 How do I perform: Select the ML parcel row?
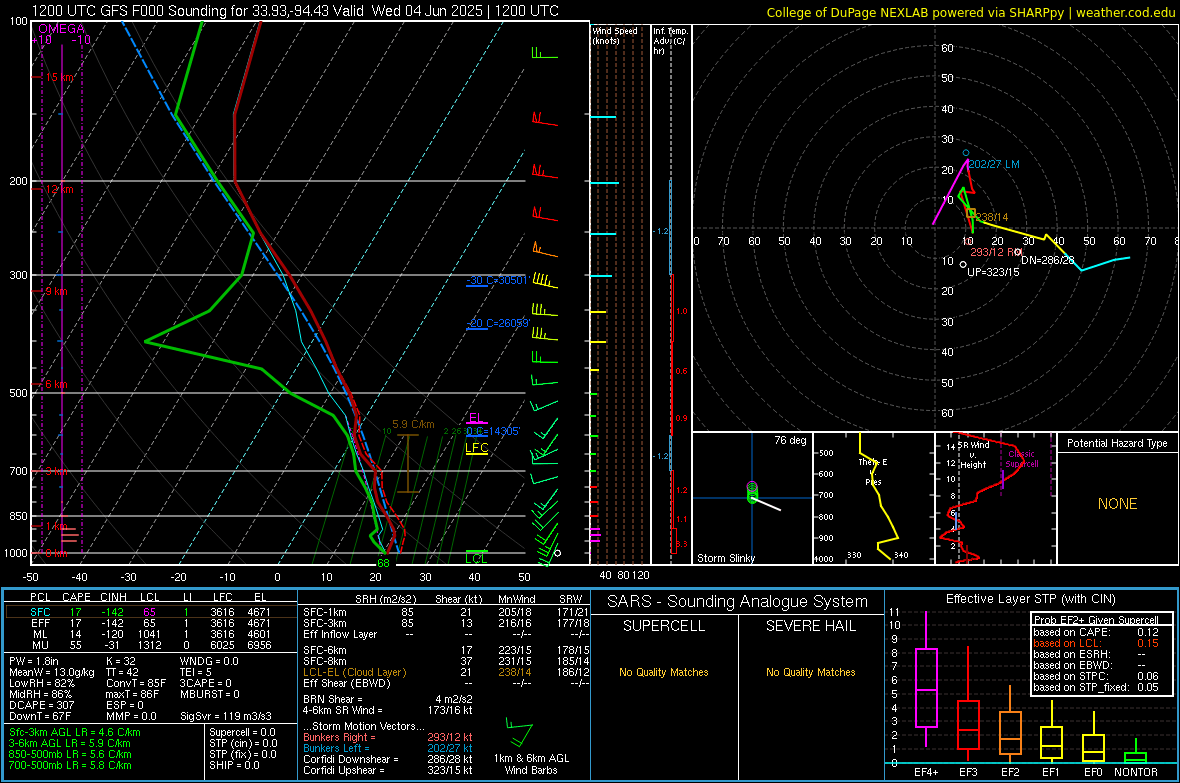pyautogui.click(x=150, y=634)
